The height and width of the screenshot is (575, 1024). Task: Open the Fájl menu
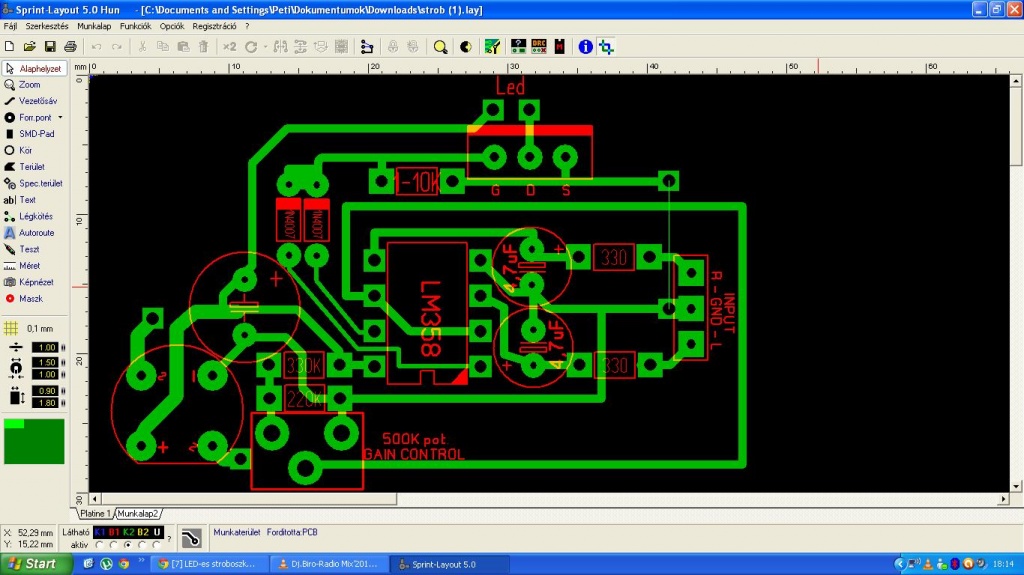point(10,26)
